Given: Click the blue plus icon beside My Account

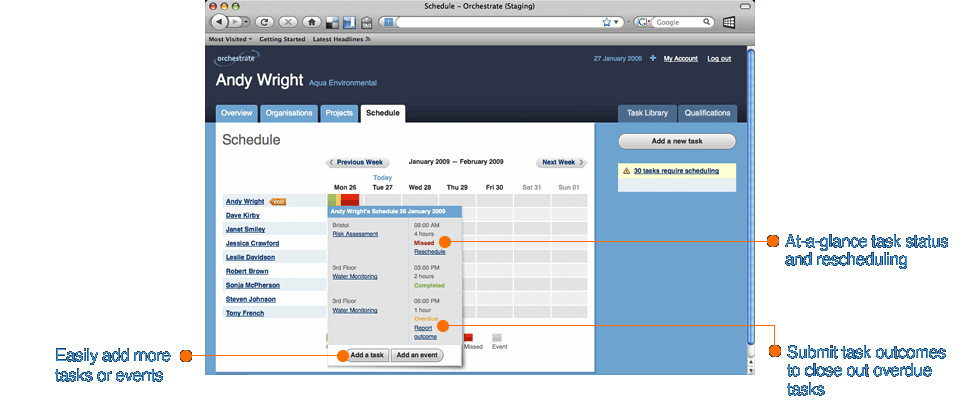Looking at the screenshot, I should tap(652, 59).
